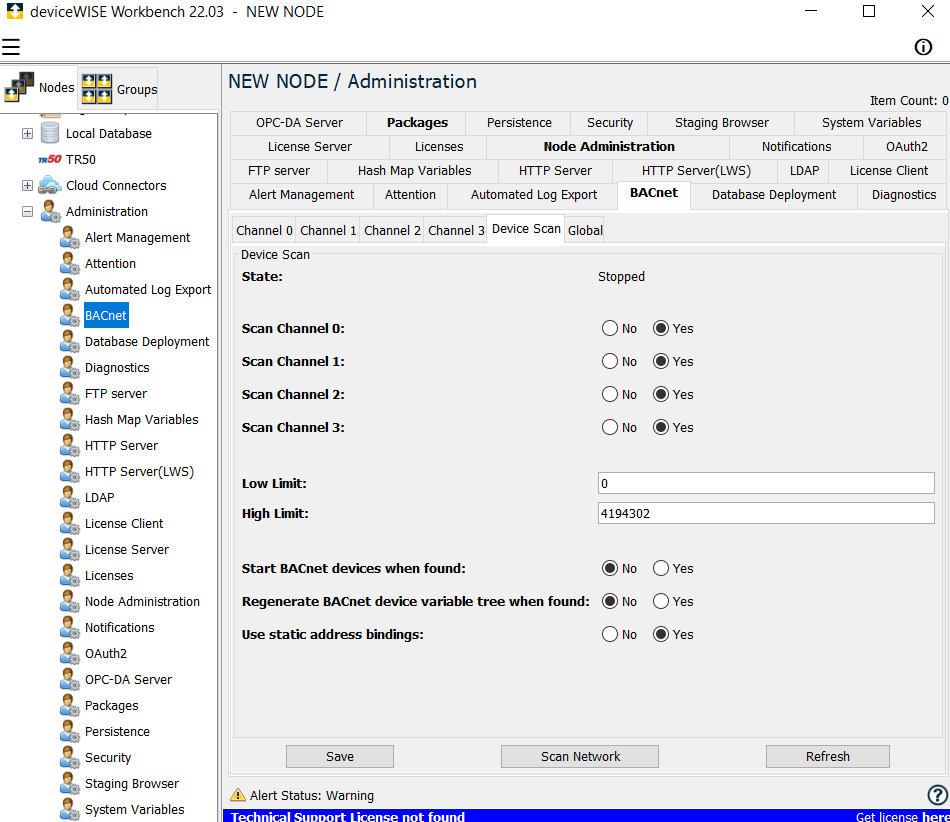Switch to the Global tab
The image size is (950, 822).
click(584, 229)
